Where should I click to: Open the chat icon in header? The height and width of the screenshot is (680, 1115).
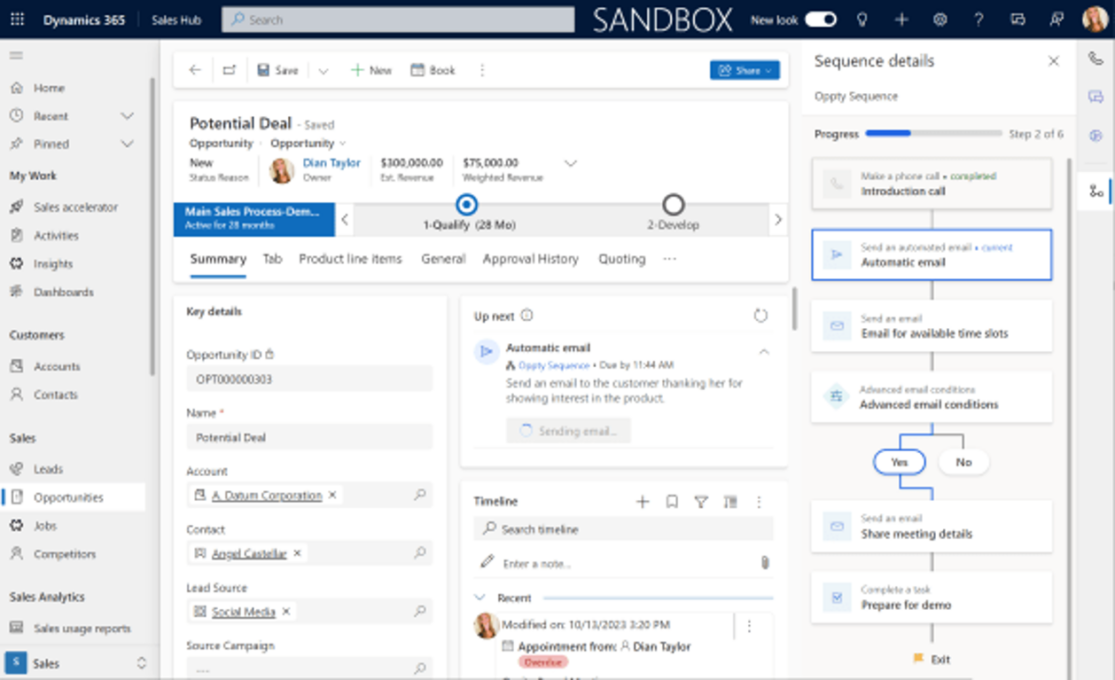(x=1018, y=20)
